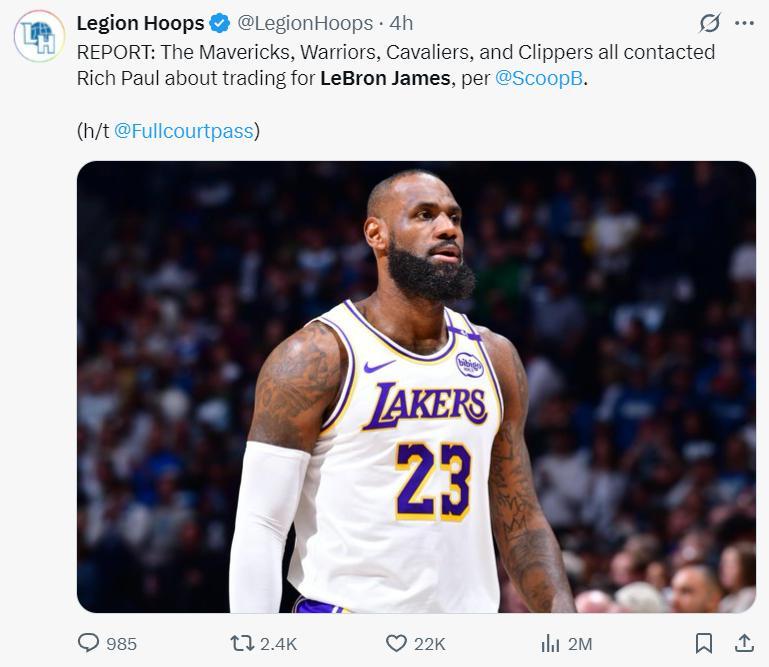Click the reply speech bubble icon
The width and height of the screenshot is (769, 667).
pos(89,643)
